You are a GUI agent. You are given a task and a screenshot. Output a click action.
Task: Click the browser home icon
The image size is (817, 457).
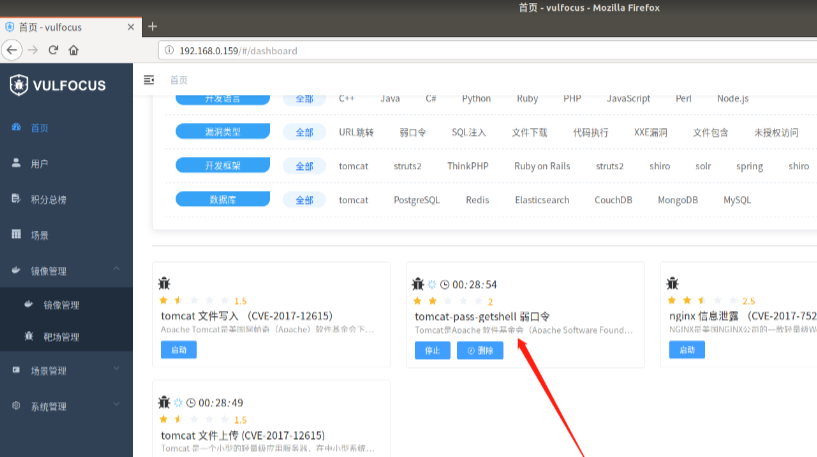[73, 50]
